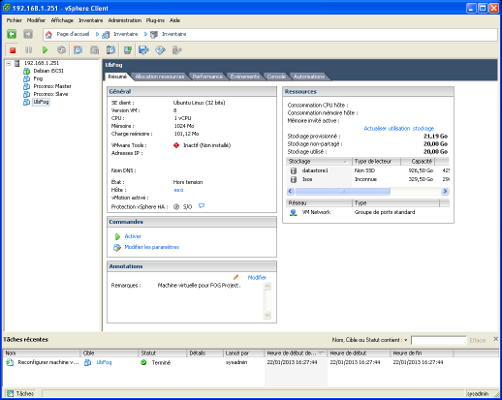
Task: Switch to the Événements tab
Action: point(245,77)
